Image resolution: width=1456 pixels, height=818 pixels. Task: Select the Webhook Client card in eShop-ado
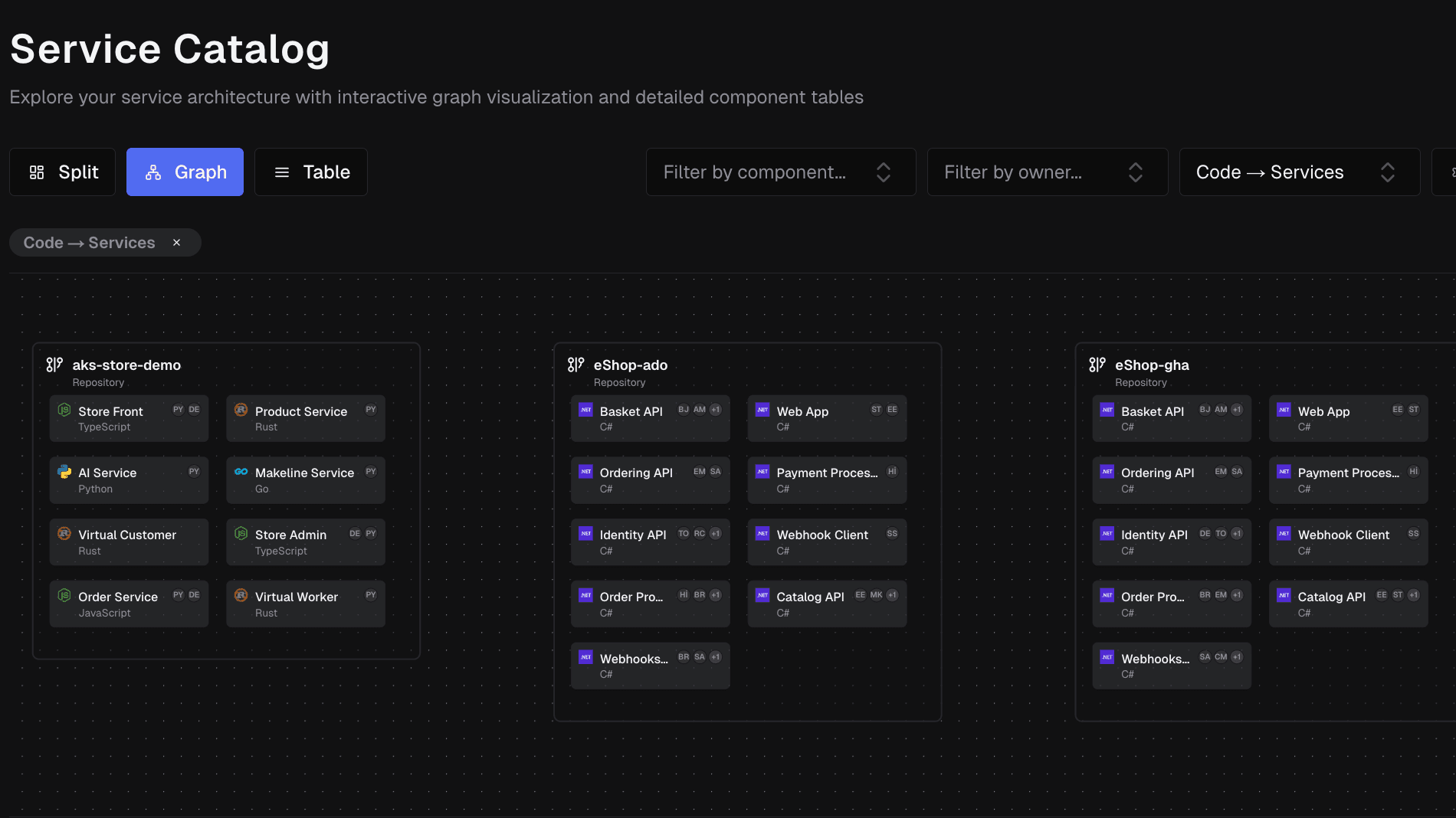tap(826, 542)
